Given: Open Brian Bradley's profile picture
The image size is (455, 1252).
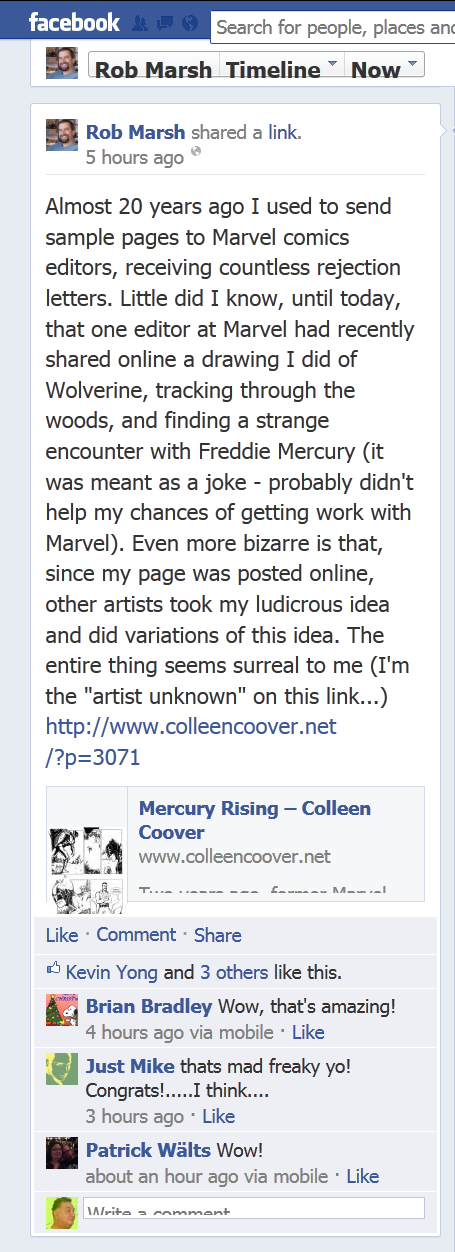Looking at the screenshot, I should (62, 1009).
